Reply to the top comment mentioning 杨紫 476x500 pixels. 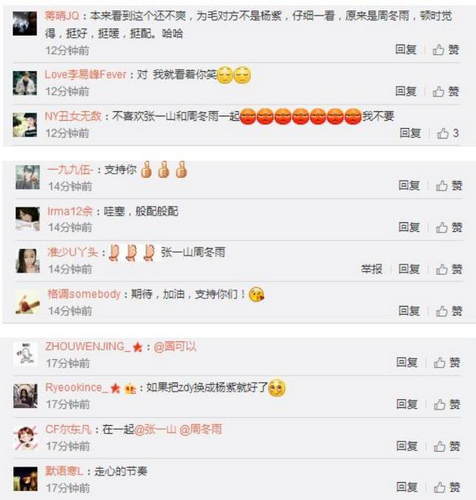tap(406, 50)
